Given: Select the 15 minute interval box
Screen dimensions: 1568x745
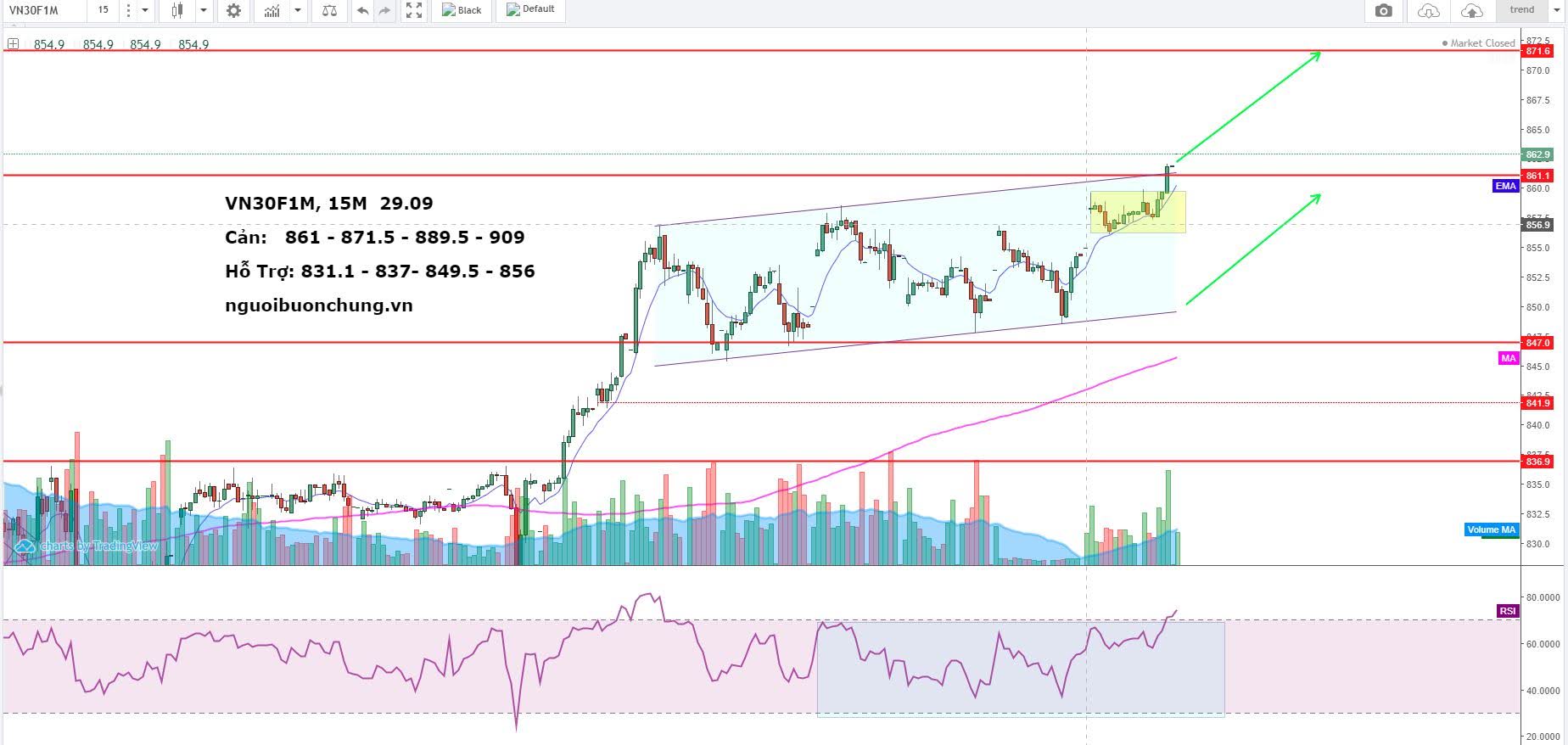Looking at the screenshot, I should (x=103, y=10).
